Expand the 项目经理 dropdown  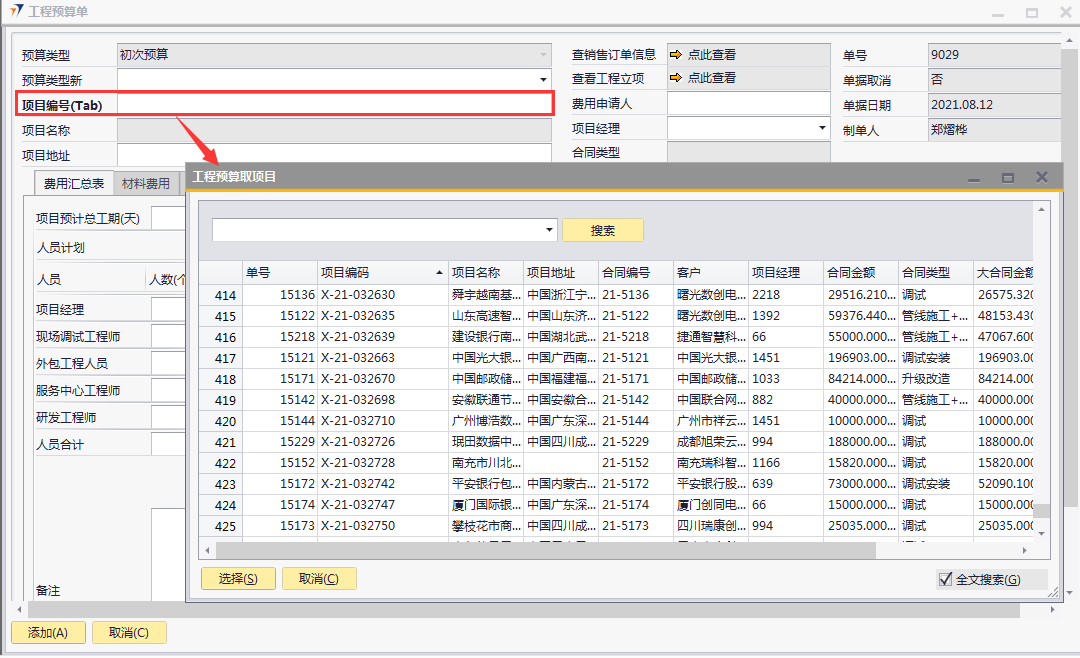(822, 128)
